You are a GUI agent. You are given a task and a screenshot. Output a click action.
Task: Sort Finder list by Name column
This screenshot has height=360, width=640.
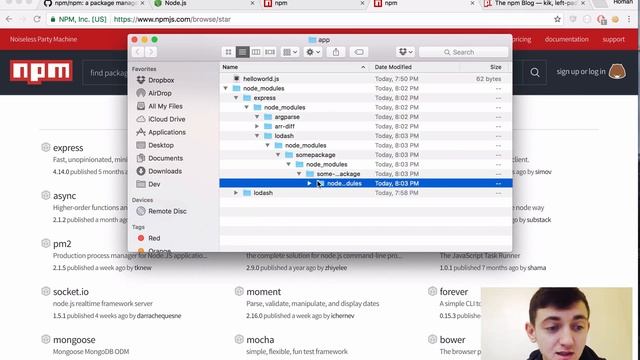(294, 67)
